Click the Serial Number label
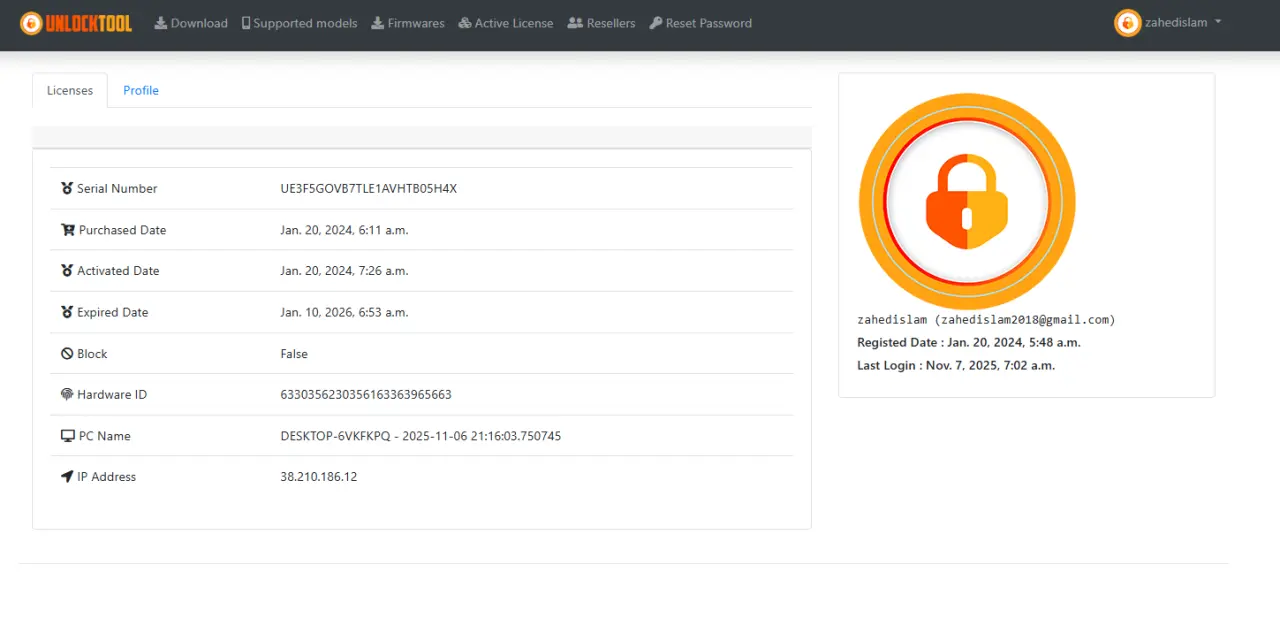1280x641 pixels. (x=117, y=189)
